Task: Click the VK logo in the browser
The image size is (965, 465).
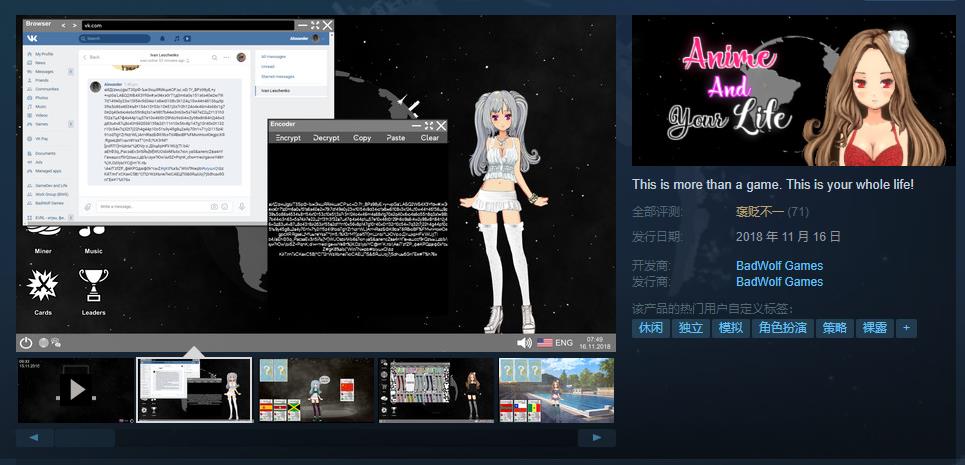Action: (33, 38)
